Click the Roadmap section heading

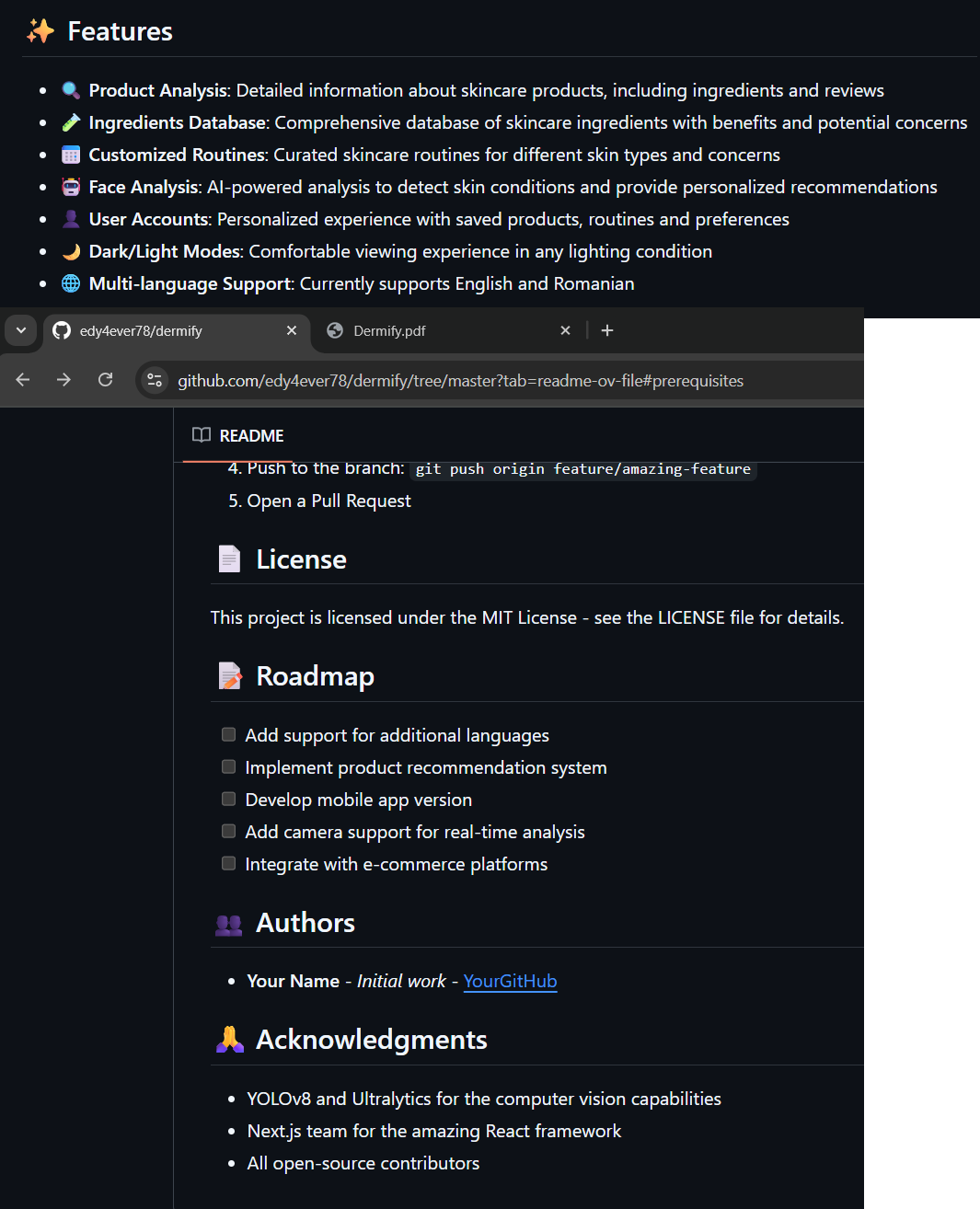(x=315, y=676)
